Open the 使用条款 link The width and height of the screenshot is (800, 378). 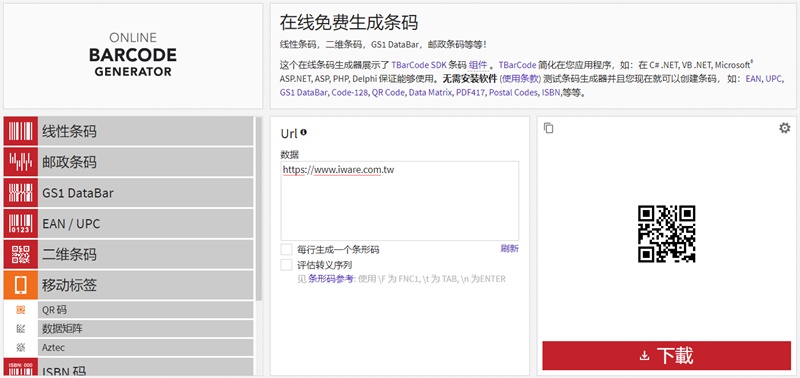click(x=520, y=79)
